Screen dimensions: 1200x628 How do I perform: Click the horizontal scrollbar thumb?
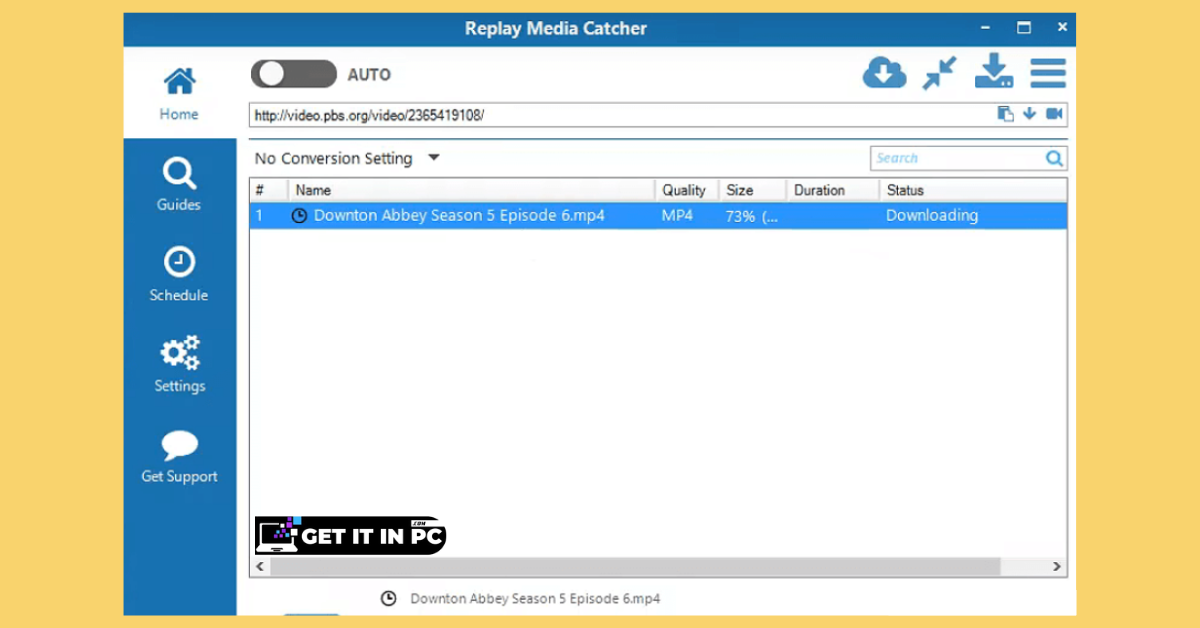pos(635,567)
